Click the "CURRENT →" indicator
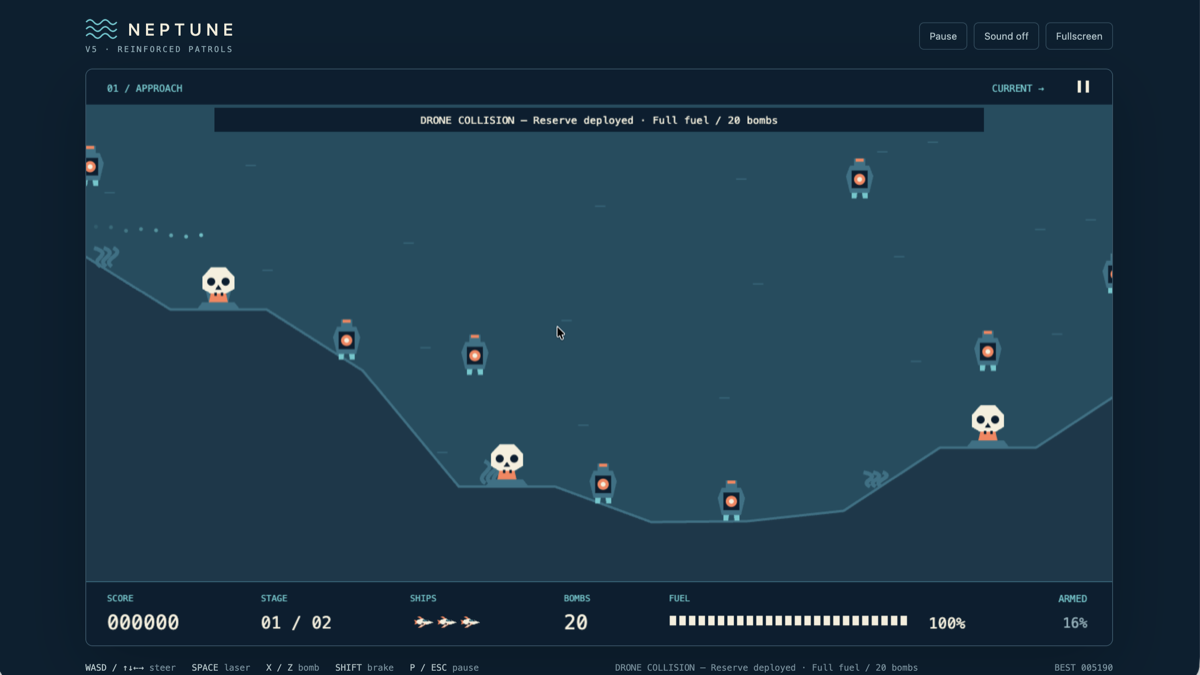Screen dimensions: 1200x675 click(1018, 88)
